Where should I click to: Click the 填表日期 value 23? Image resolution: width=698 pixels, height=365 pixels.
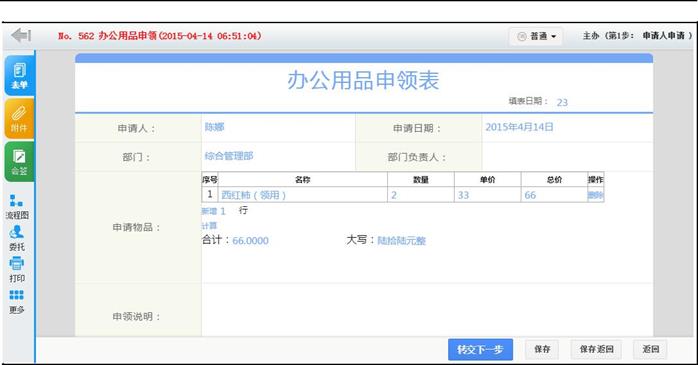pos(562,102)
